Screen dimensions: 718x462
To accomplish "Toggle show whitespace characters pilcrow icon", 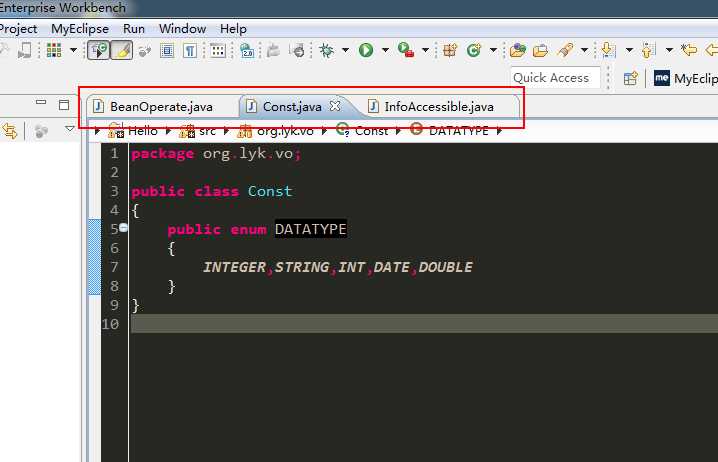I will coord(190,50).
